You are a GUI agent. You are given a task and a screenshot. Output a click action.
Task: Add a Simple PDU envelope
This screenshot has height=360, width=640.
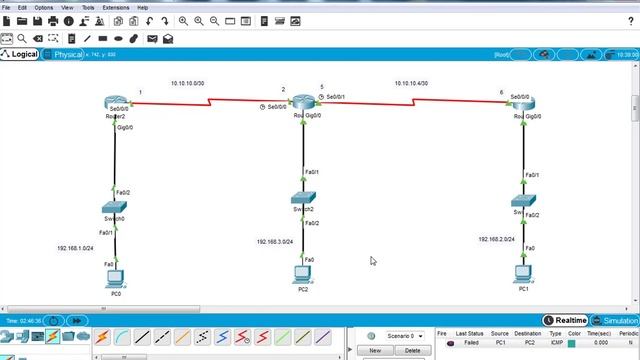click(x=152, y=39)
